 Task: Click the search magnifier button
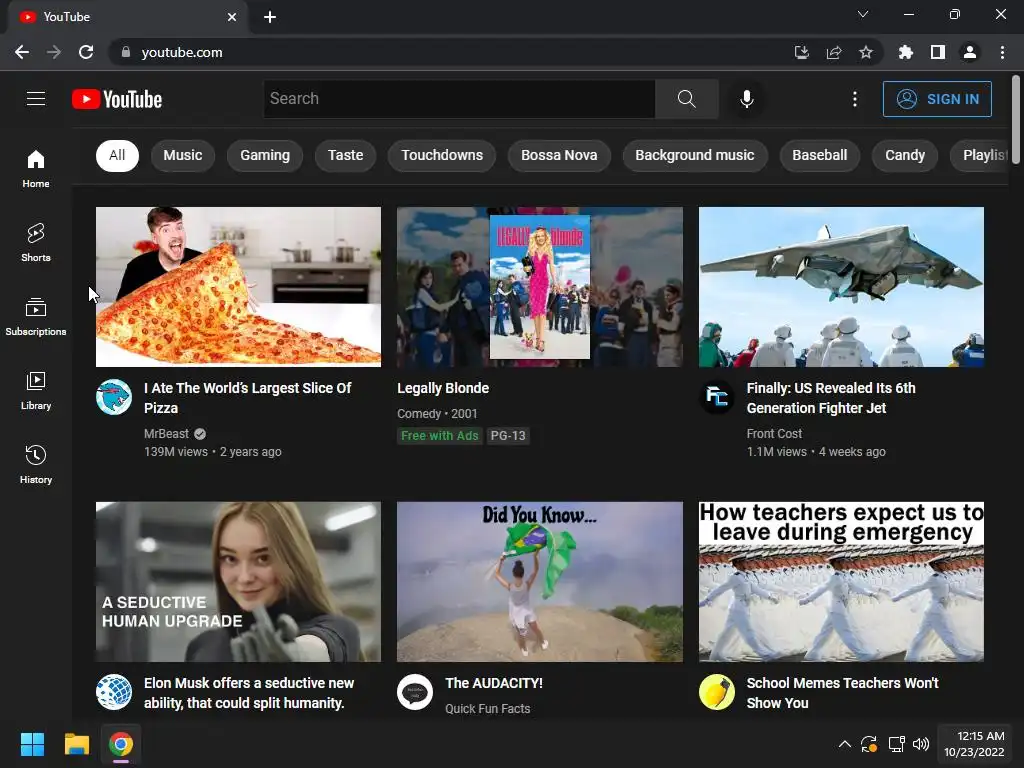686,99
